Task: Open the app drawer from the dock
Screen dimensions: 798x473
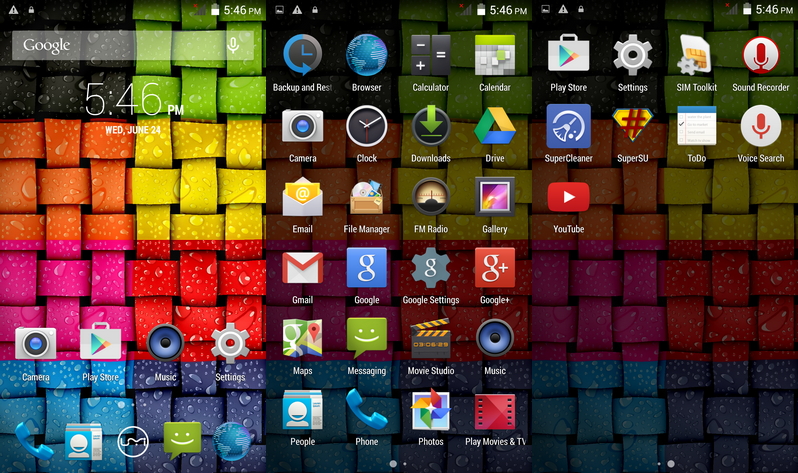Action: (x=133, y=441)
